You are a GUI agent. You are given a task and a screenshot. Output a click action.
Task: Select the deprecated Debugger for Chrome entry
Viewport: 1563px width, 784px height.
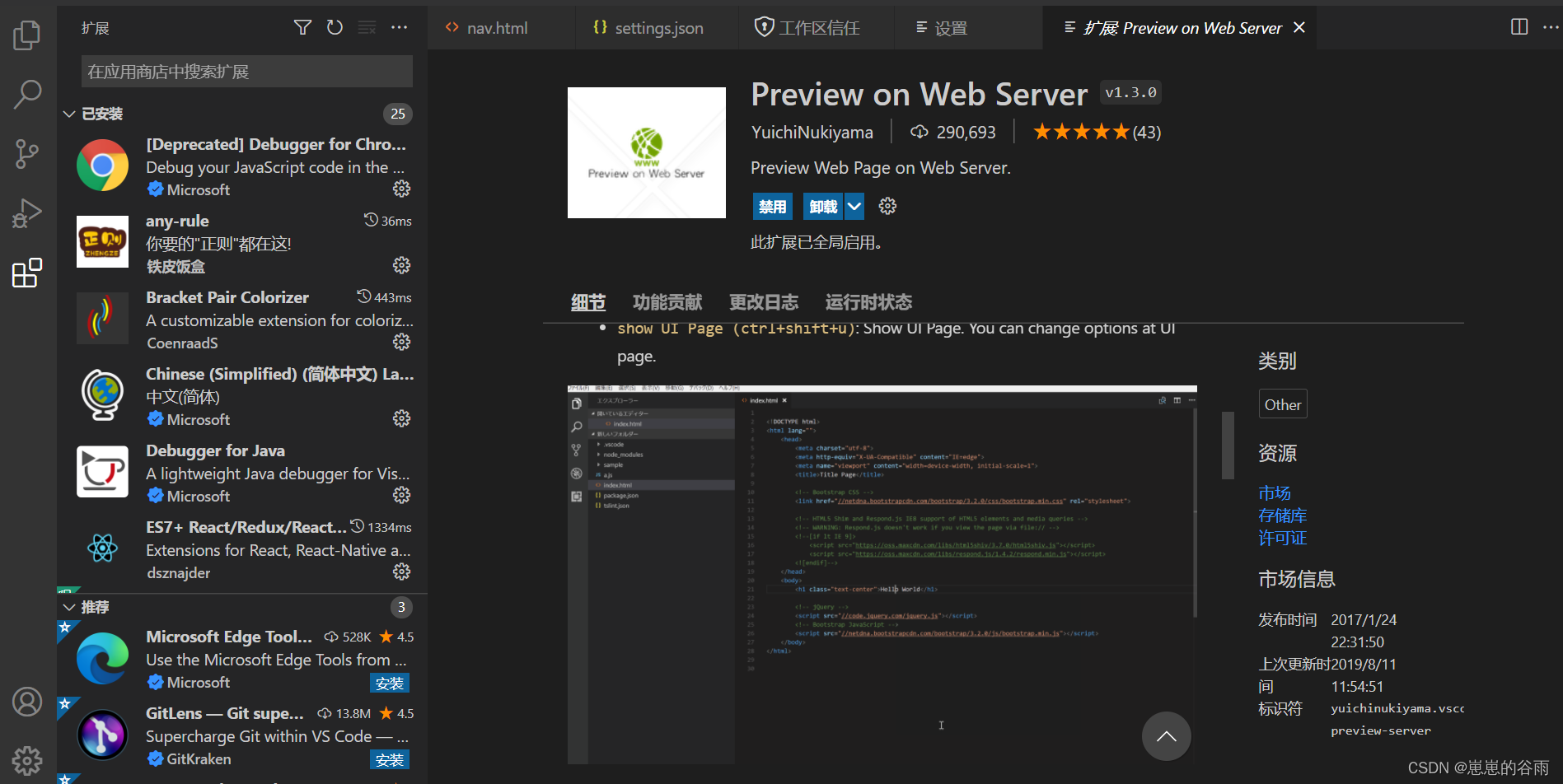(x=242, y=166)
